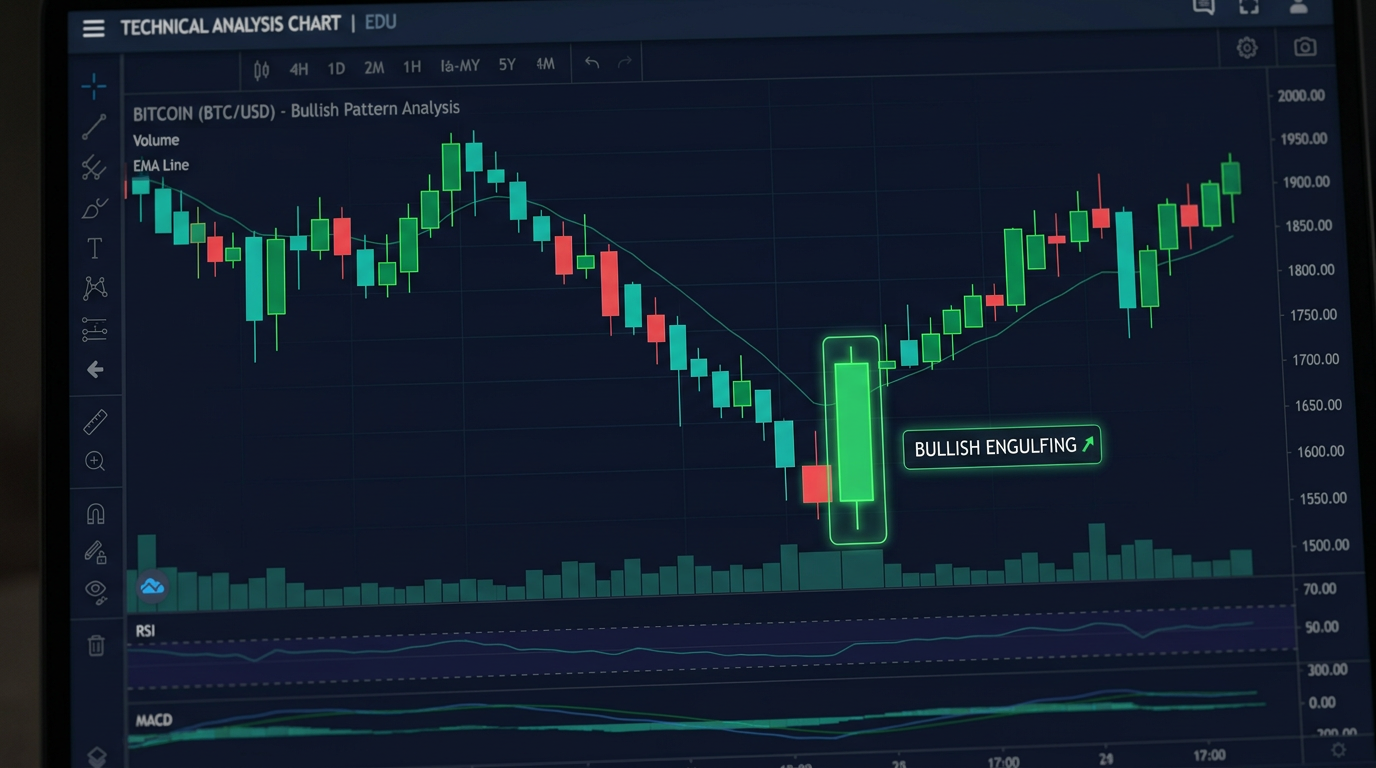The image size is (1376, 768).
Task: Open candlestick chart type selector
Action: coord(262,70)
